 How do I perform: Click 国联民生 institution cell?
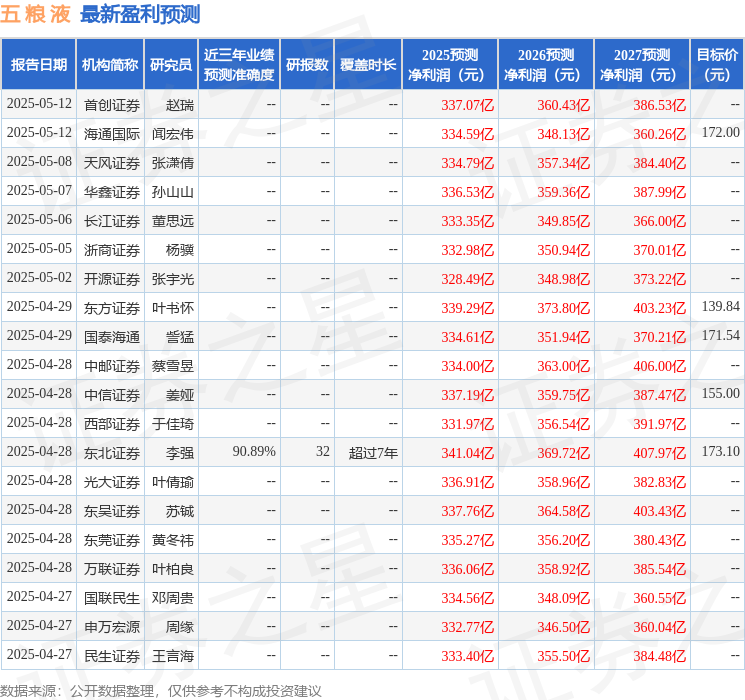[x=112, y=598]
